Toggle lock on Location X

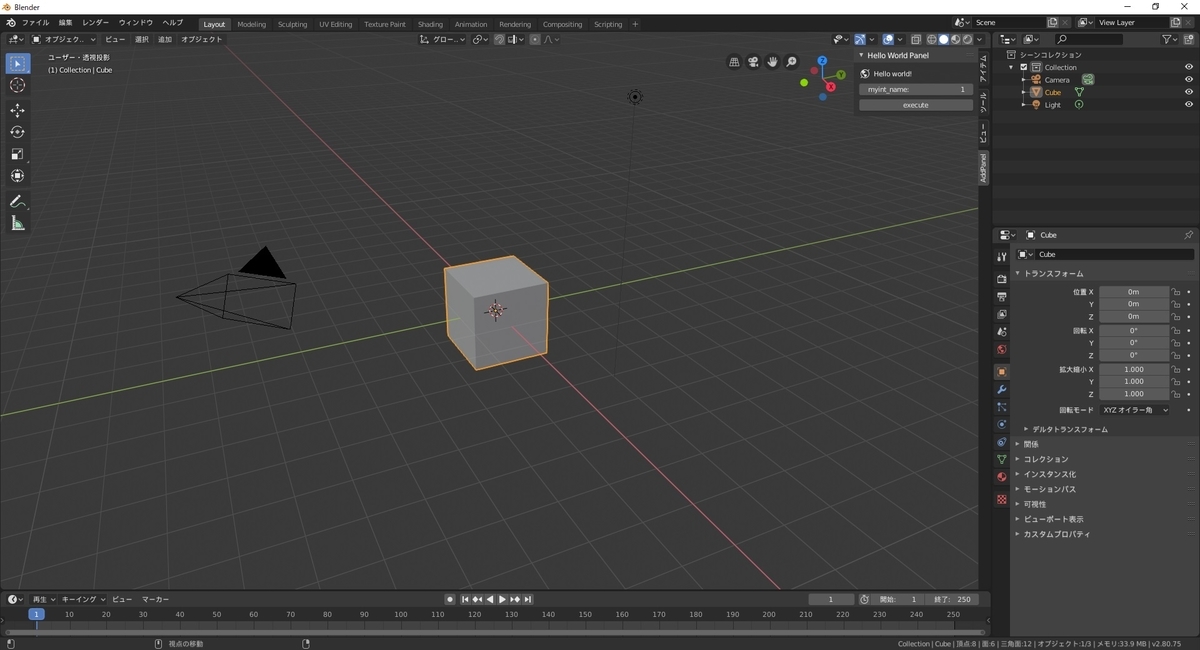[x=1176, y=292]
